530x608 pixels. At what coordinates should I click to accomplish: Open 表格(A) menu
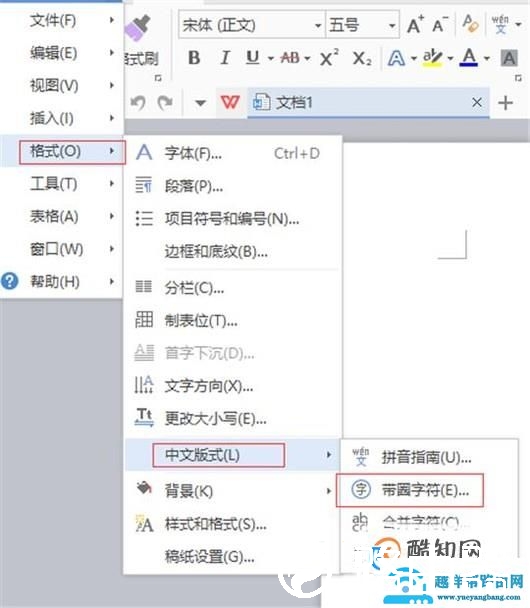point(62,216)
